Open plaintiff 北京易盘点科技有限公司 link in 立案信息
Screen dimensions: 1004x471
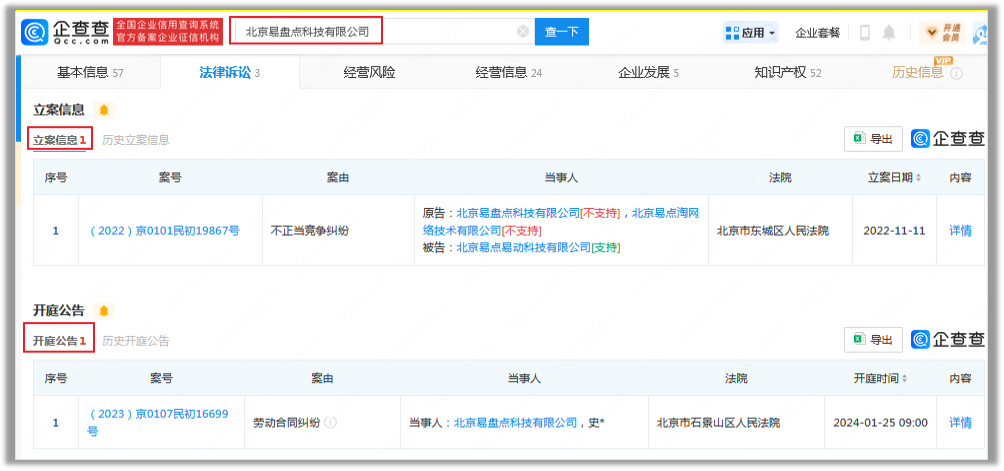[x=517, y=214]
